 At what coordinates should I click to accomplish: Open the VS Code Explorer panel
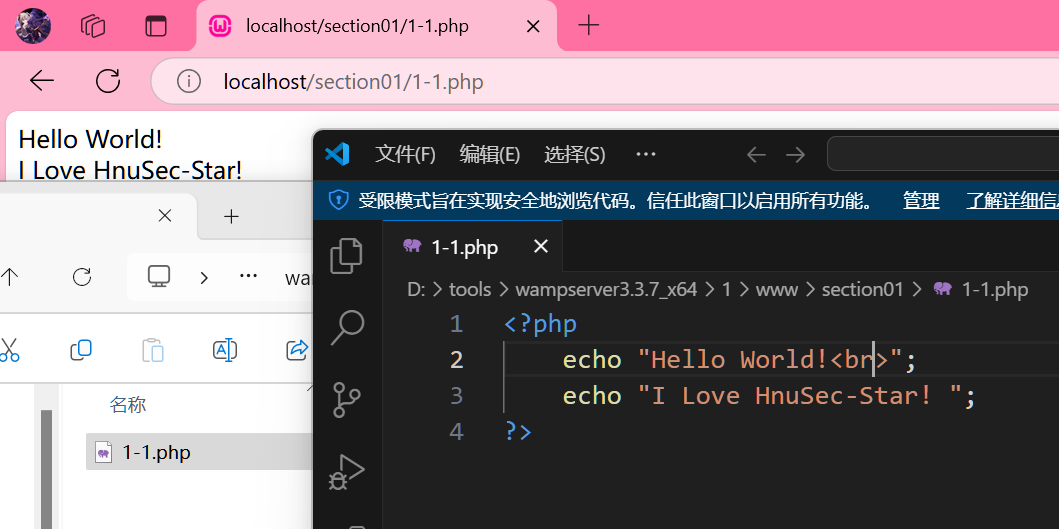pyautogui.click(x=346, y=255)
